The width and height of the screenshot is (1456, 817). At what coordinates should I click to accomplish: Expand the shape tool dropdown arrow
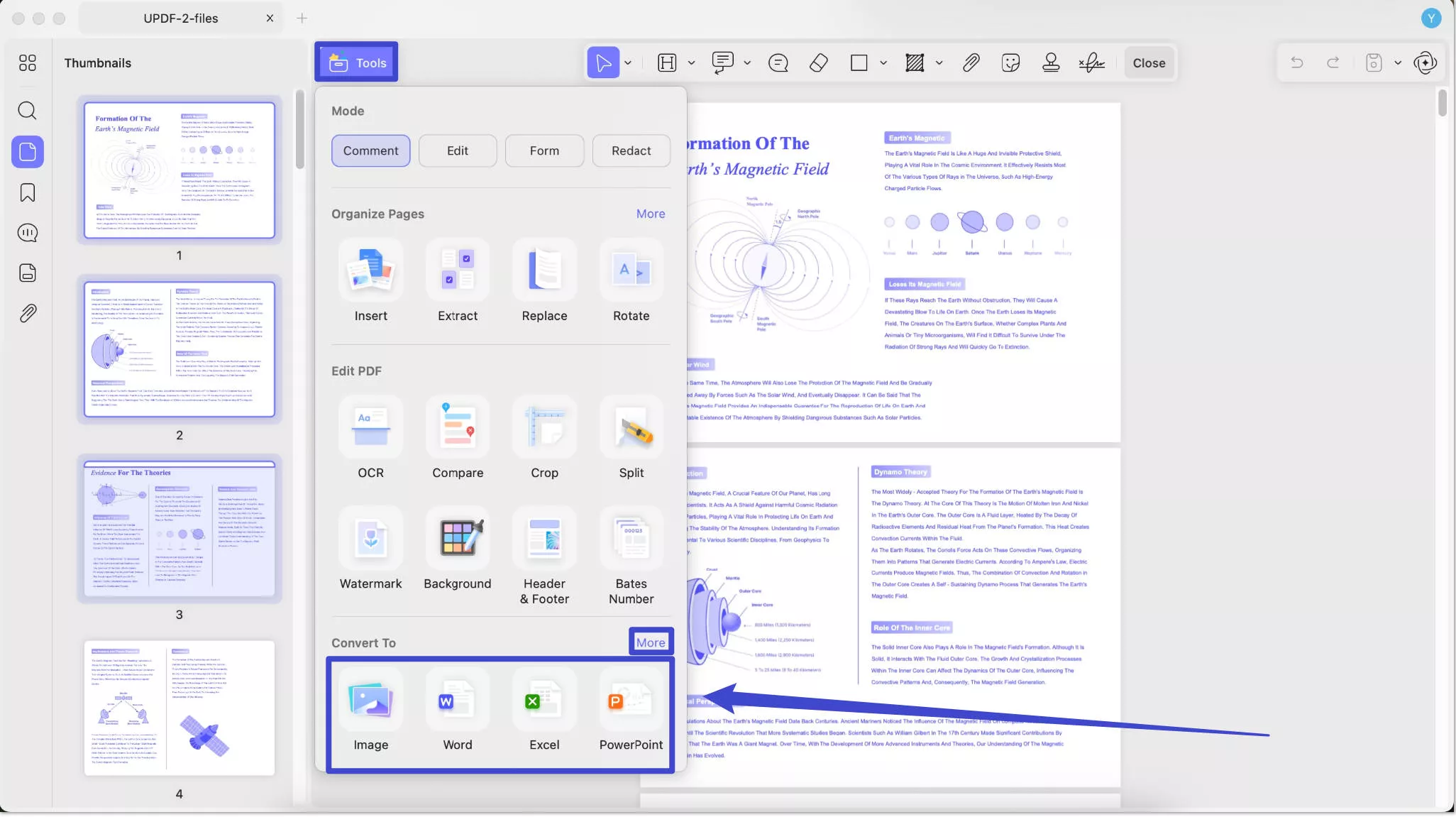click(883, 62)
